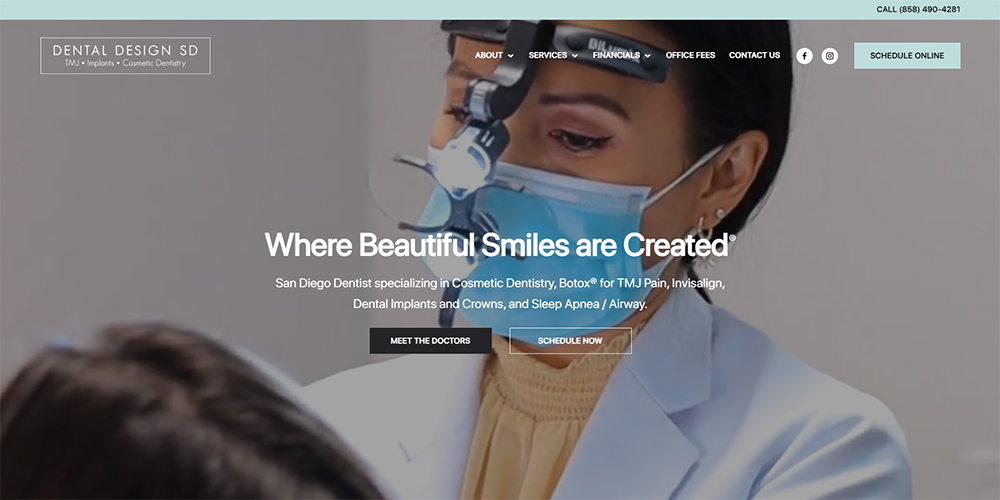Click the San Diego Dentist description text
Screen dimensions: 1000x500
click(500, 293)
